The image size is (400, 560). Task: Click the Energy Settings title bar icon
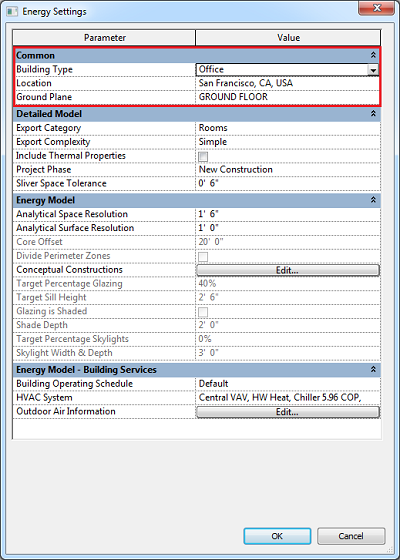click(12, 11)
